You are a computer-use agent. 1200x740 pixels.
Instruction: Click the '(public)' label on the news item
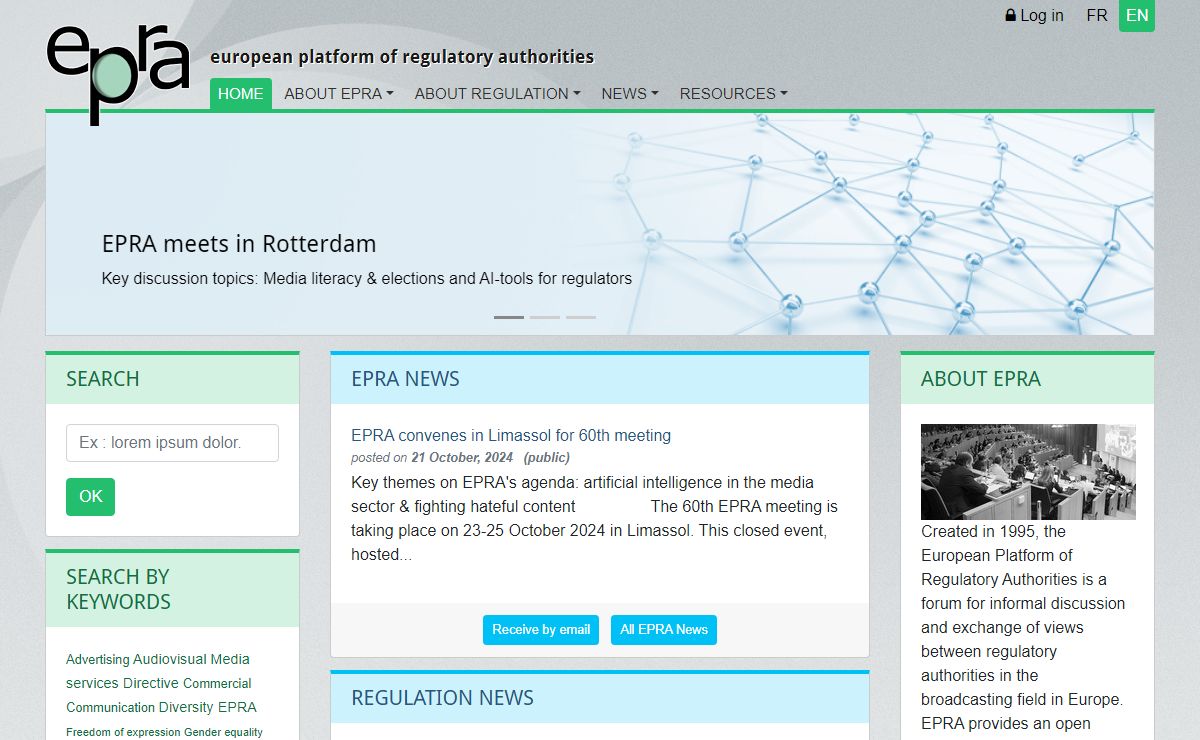[547, 458]
